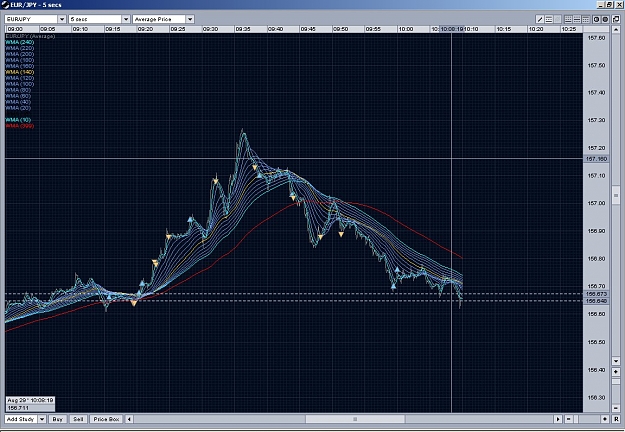Restore down the EUR/JPY window
The width and height of the screenshot is (625, 432).
tap(609, 5)
